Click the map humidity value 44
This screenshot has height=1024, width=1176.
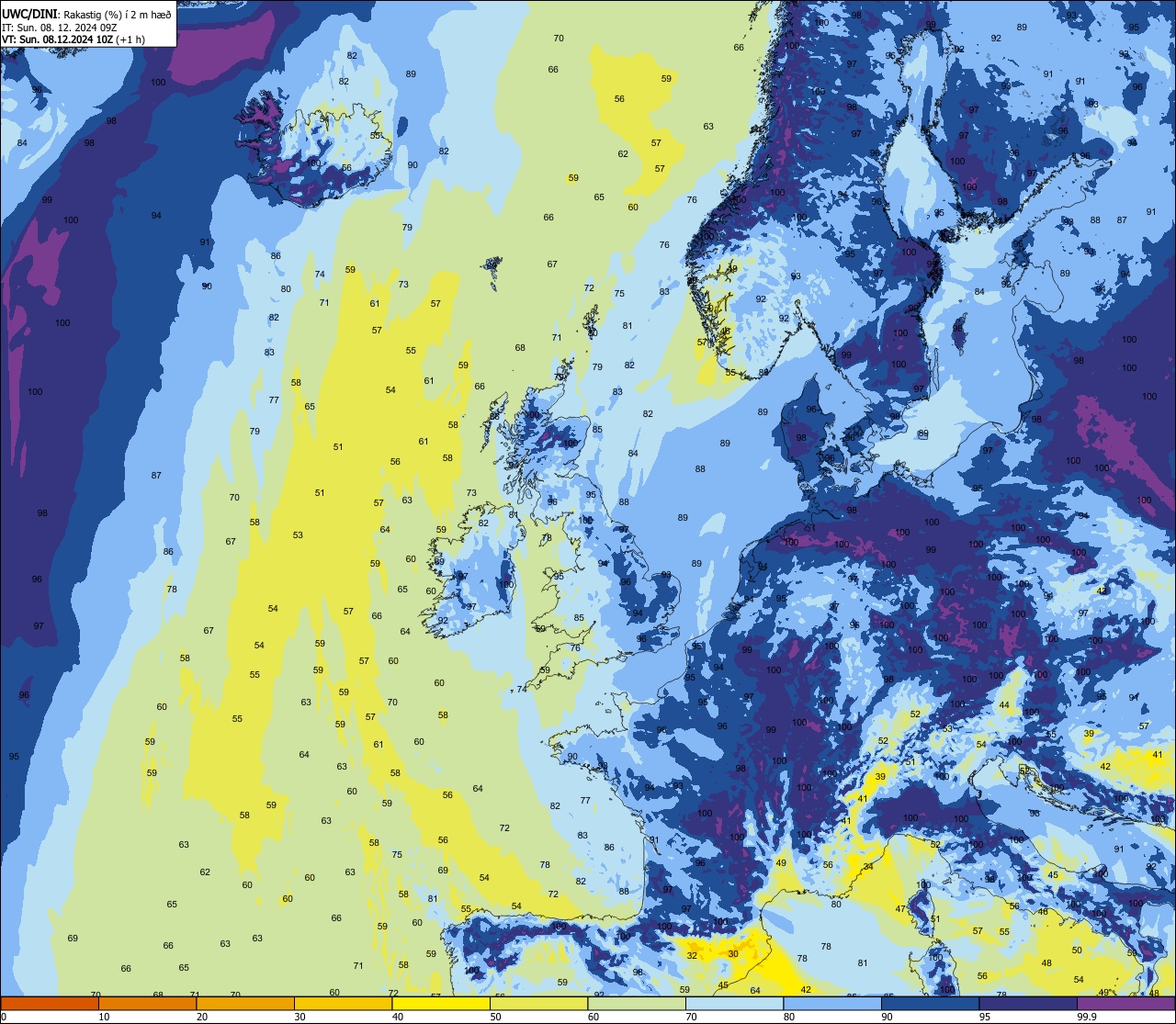pos(1004,705)
